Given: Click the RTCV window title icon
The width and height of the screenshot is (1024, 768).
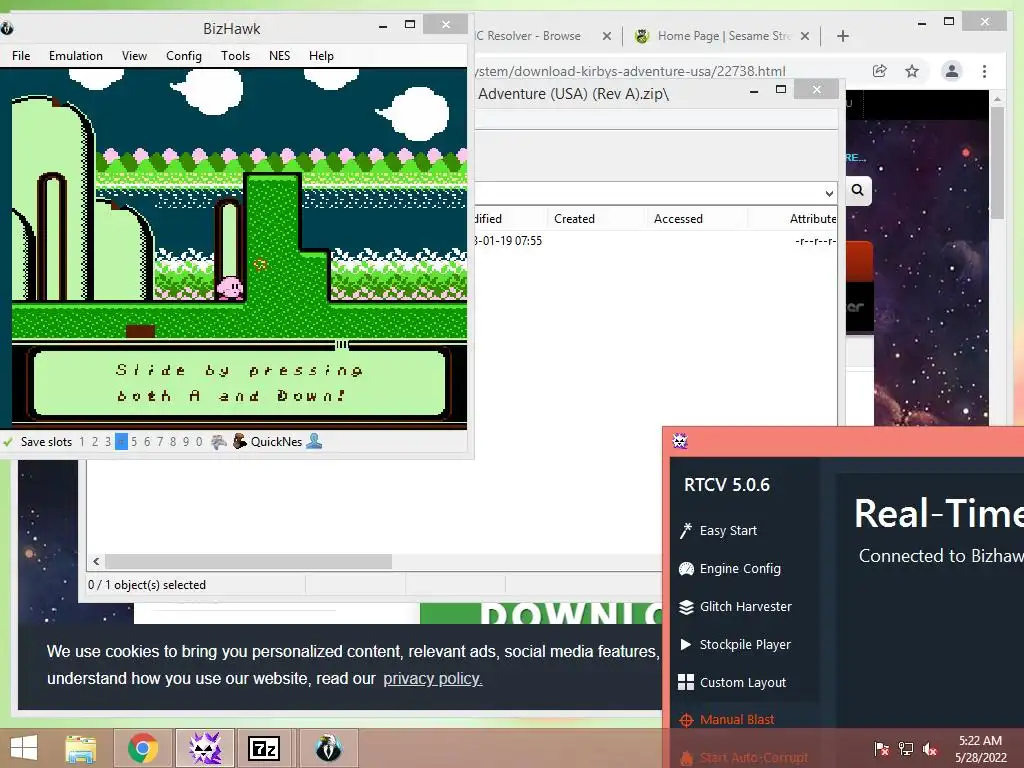Looking at the screenshot, I should point(680,441).
